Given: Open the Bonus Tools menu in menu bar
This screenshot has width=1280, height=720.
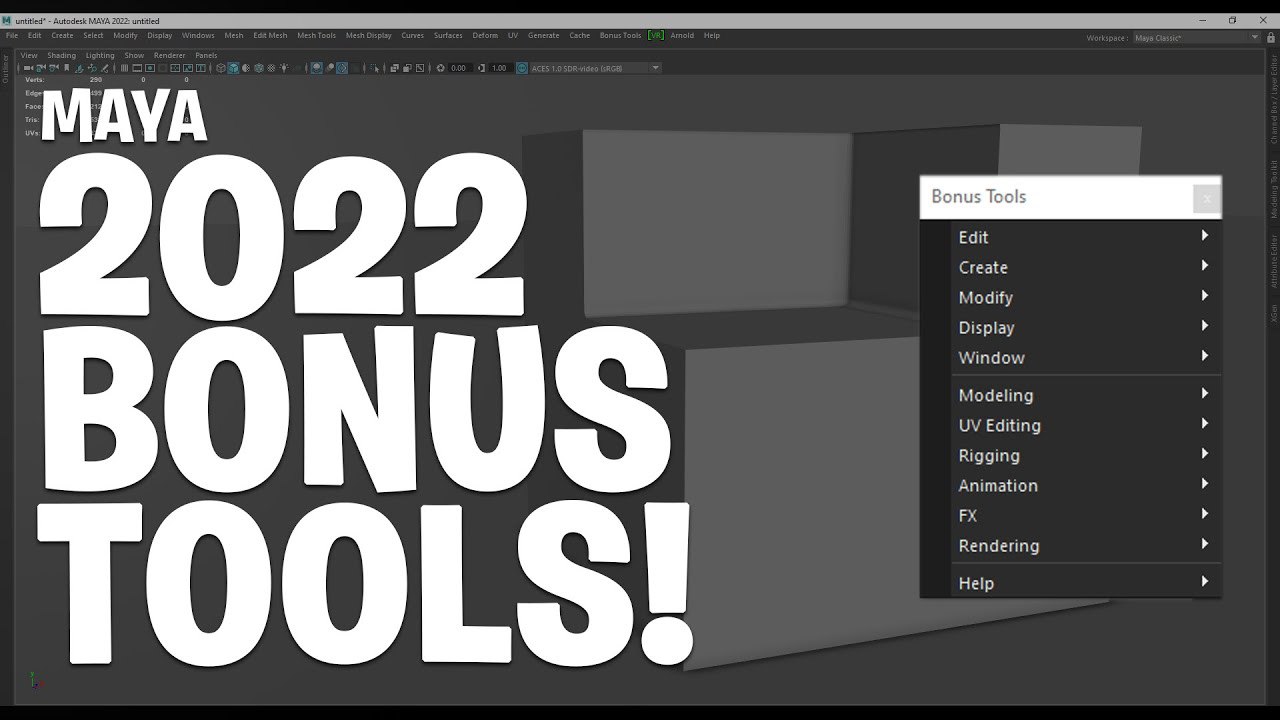Looking at the screenshot, I should [x=620, y=35].
